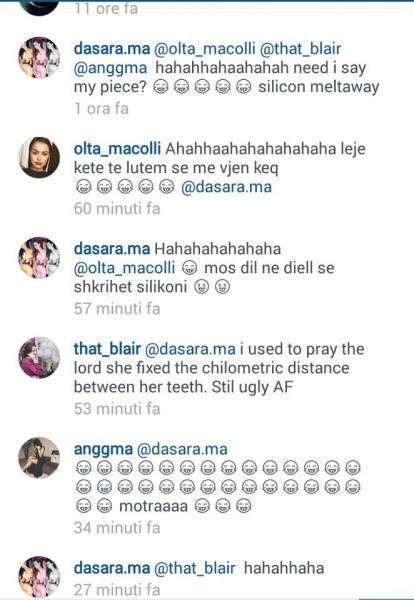Open the partially visible avatar at top

pyautogui.click(x=39, y=8)
